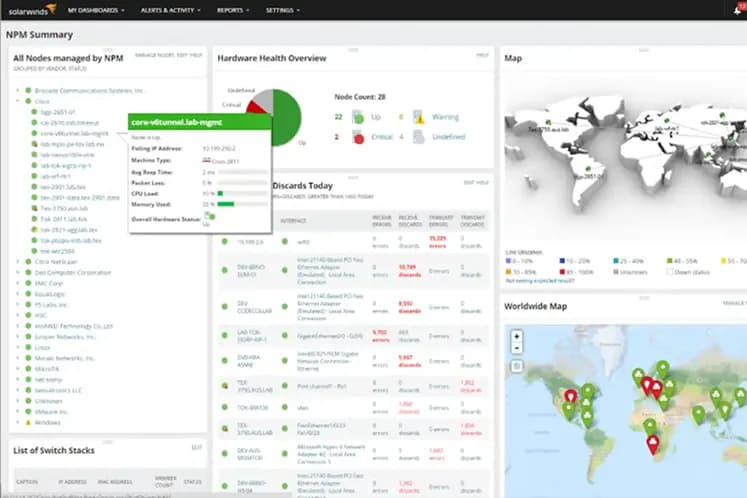
Task: Click the 0 - 10% line utilization legend swatch
Action: [x=508, y=261]
